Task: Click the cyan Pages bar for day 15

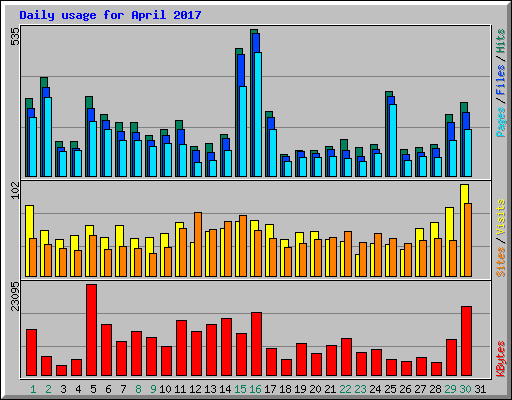Action: coord(243,131)
